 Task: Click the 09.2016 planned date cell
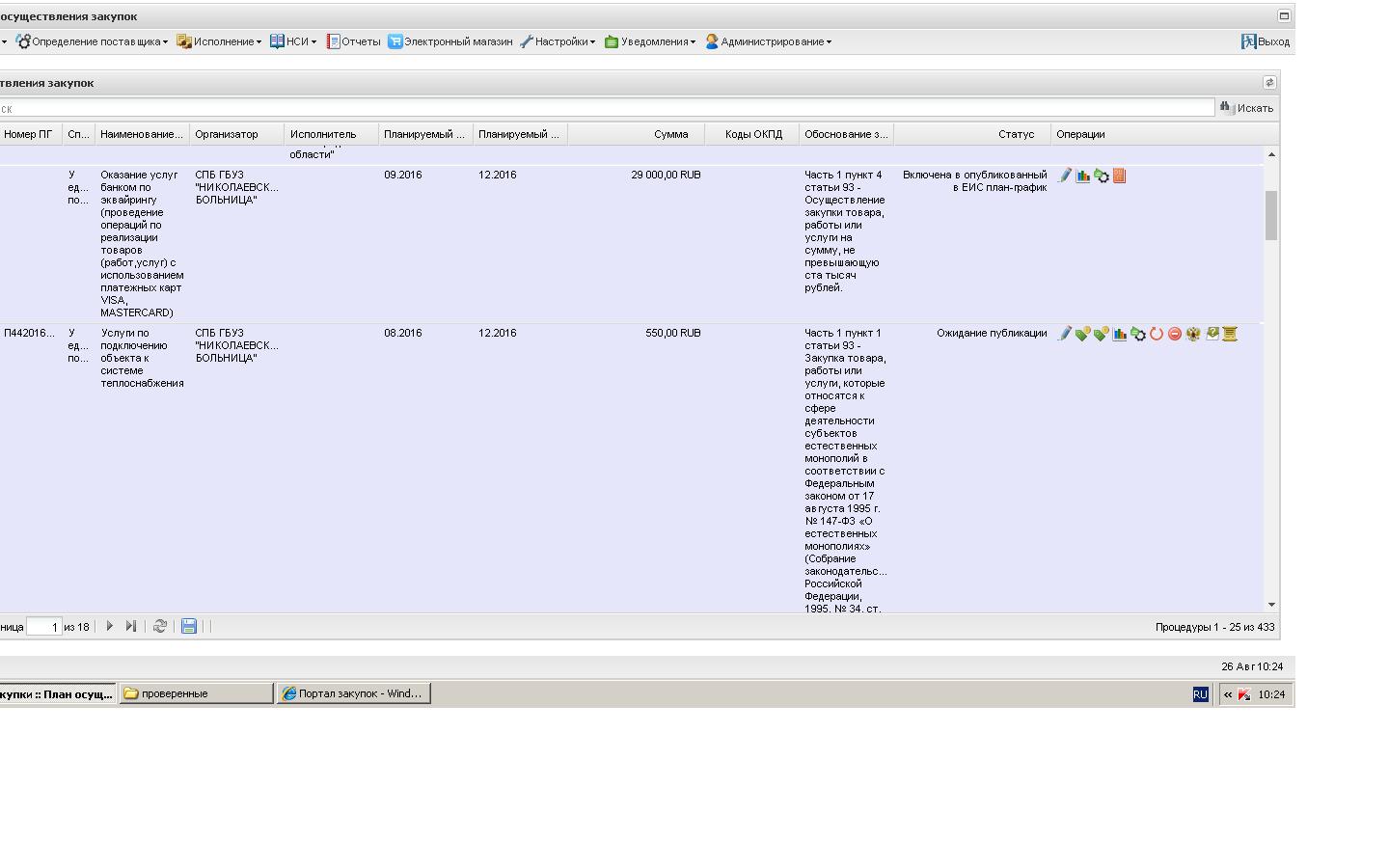click(402, 175)
